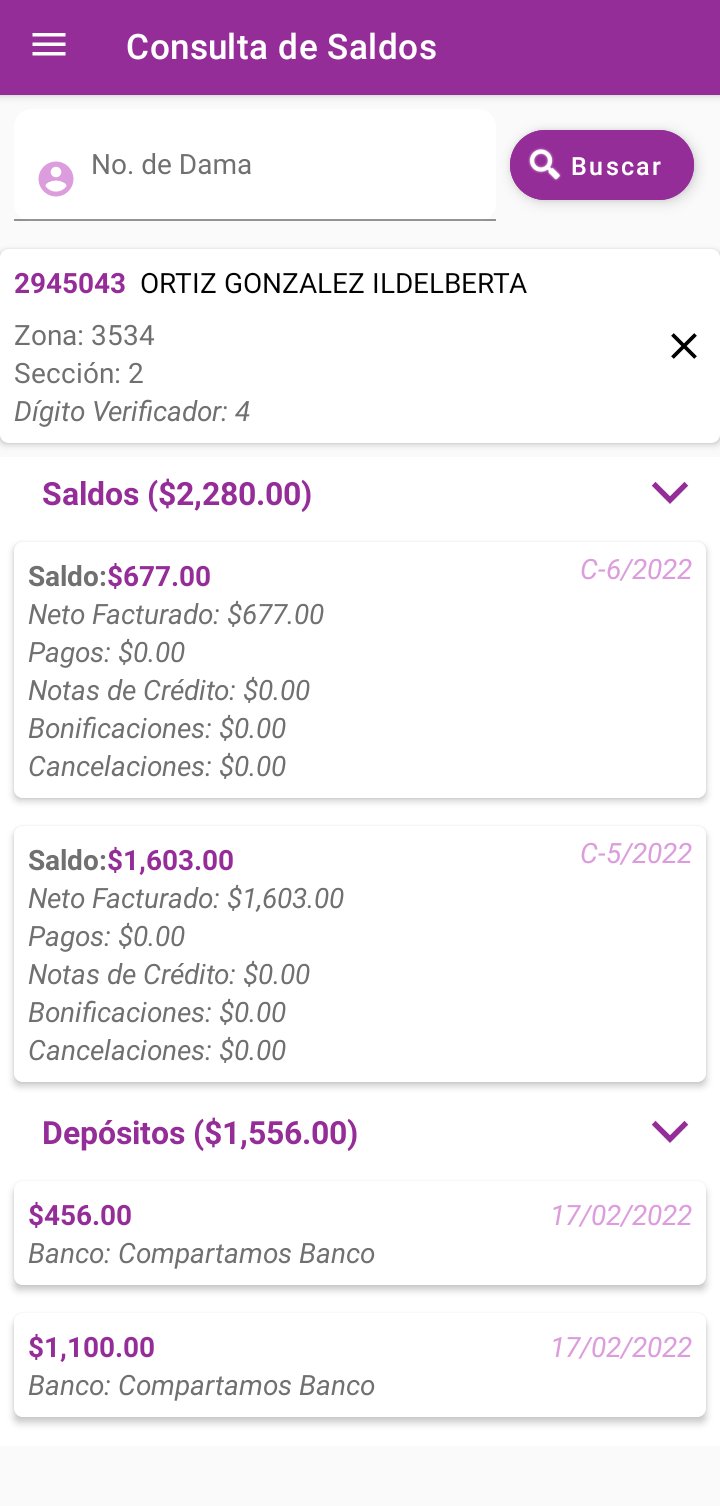Click customer number 2945043

[70, 284]
